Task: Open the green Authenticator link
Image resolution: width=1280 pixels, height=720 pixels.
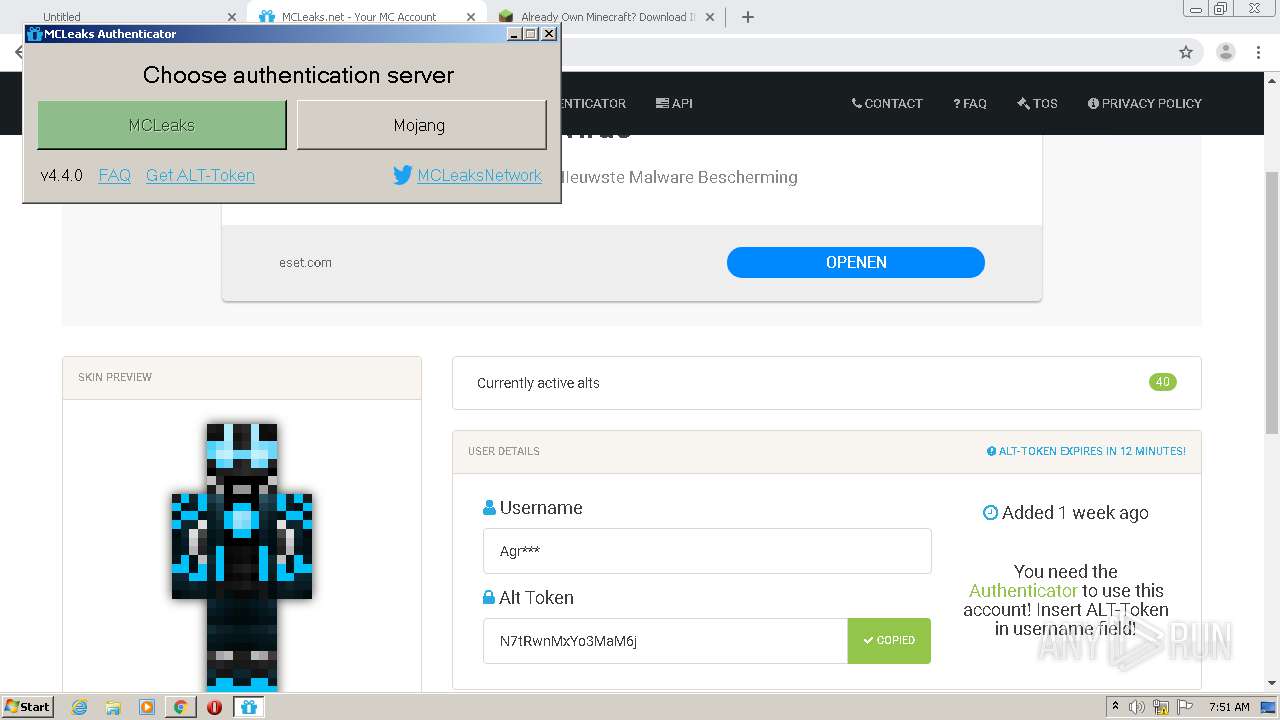Action: coord(1023,591)
